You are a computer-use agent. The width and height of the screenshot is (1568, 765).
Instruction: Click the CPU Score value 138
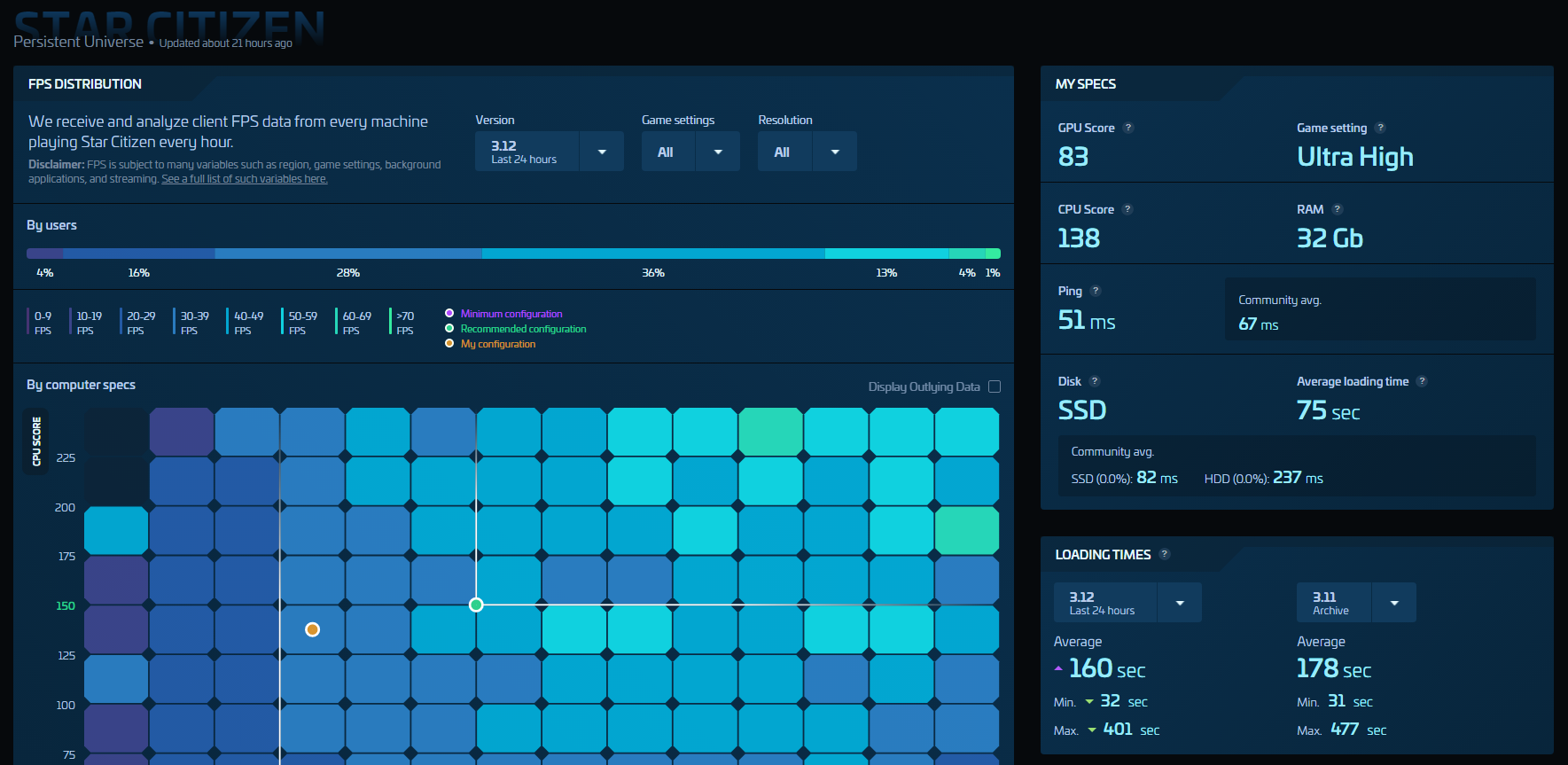(1079, 238)
